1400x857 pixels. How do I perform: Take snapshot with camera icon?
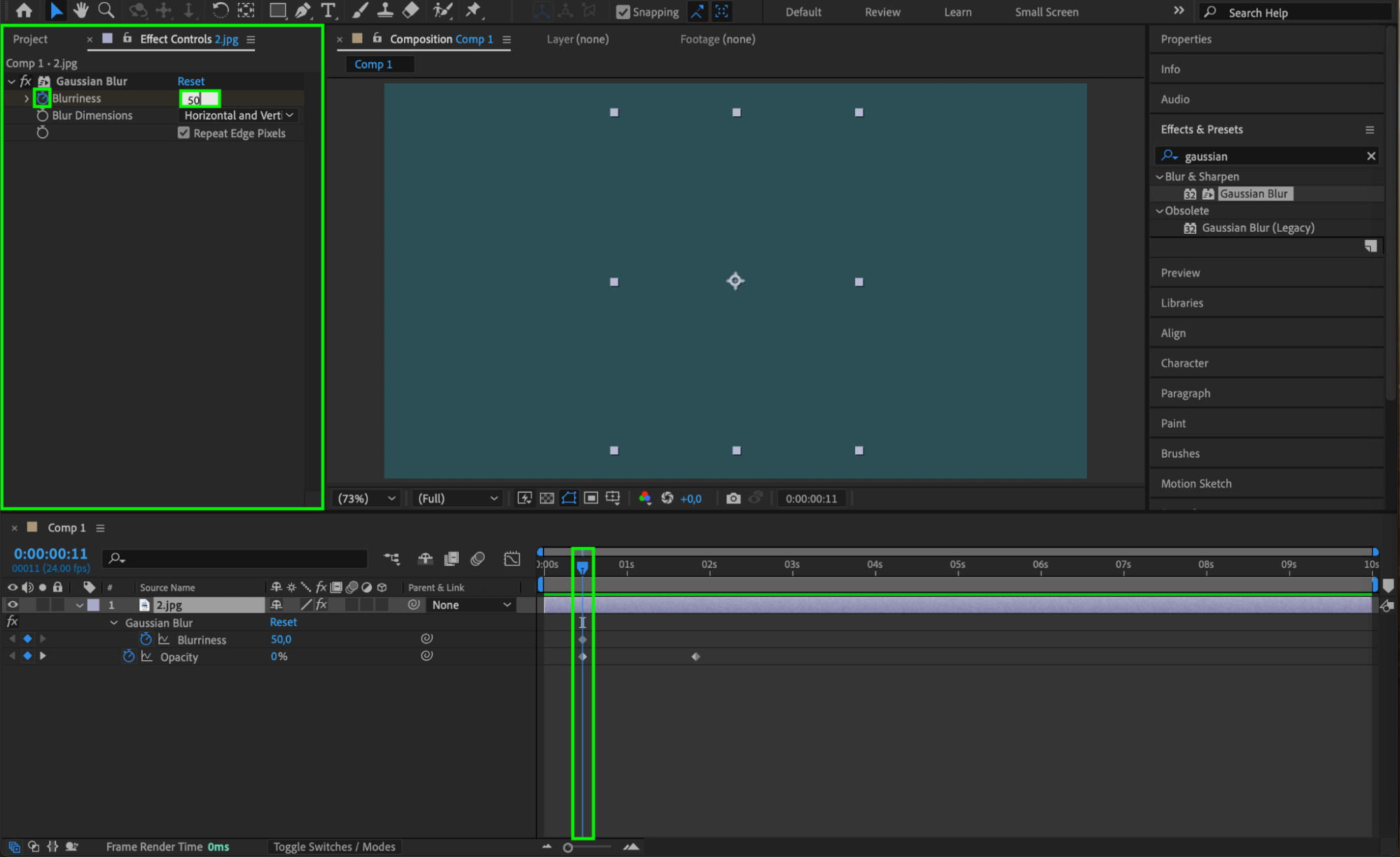coord(733,499)
